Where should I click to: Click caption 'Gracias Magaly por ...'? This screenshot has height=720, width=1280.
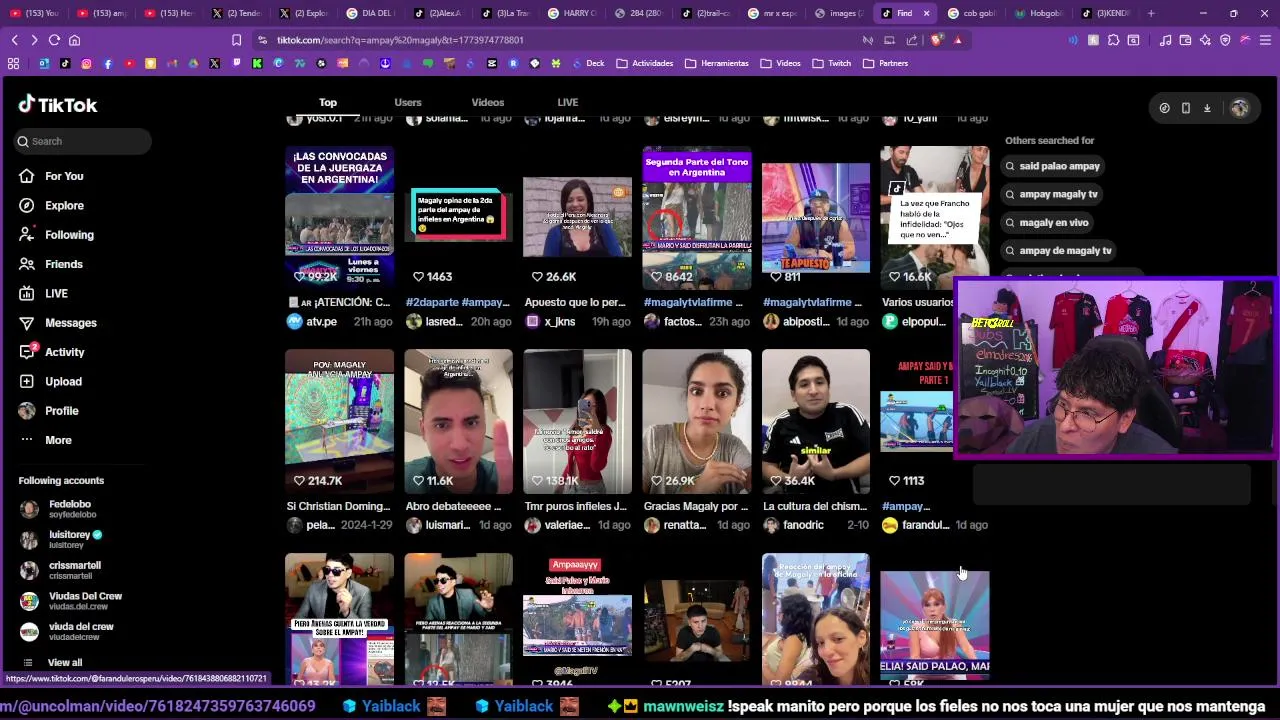click(696, 506)
